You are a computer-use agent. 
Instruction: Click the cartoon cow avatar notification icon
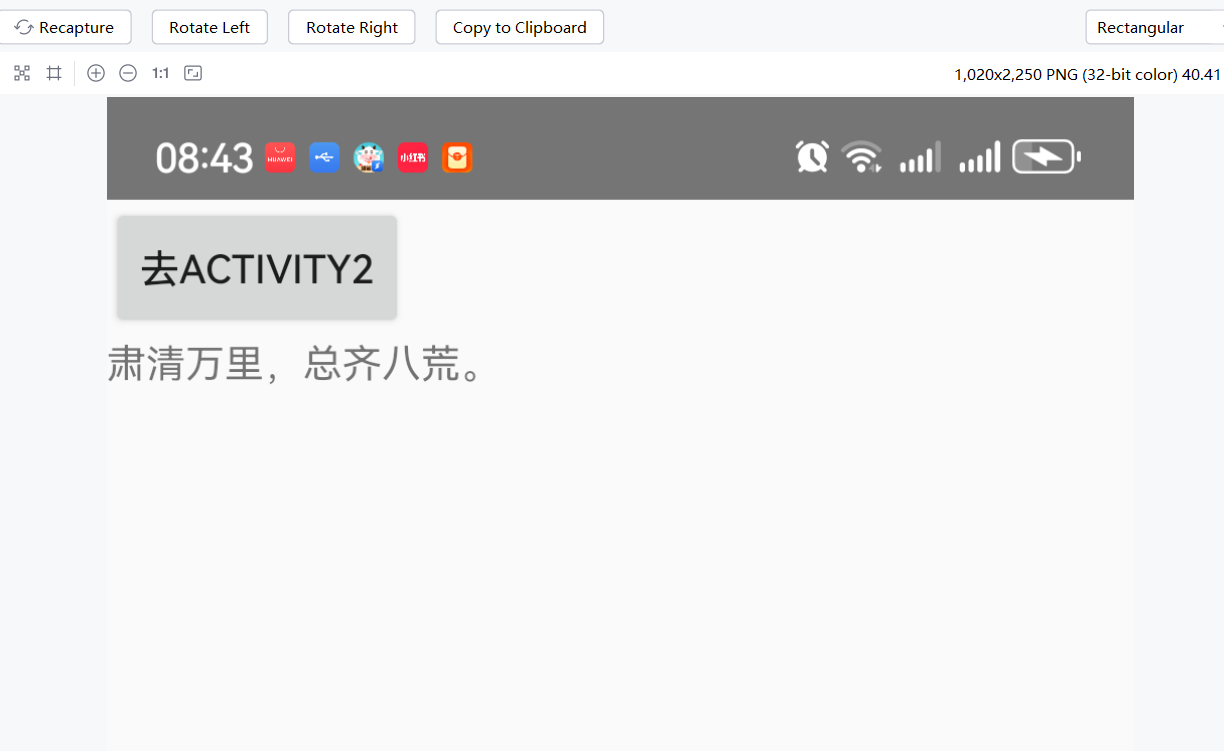coord(369,158)
